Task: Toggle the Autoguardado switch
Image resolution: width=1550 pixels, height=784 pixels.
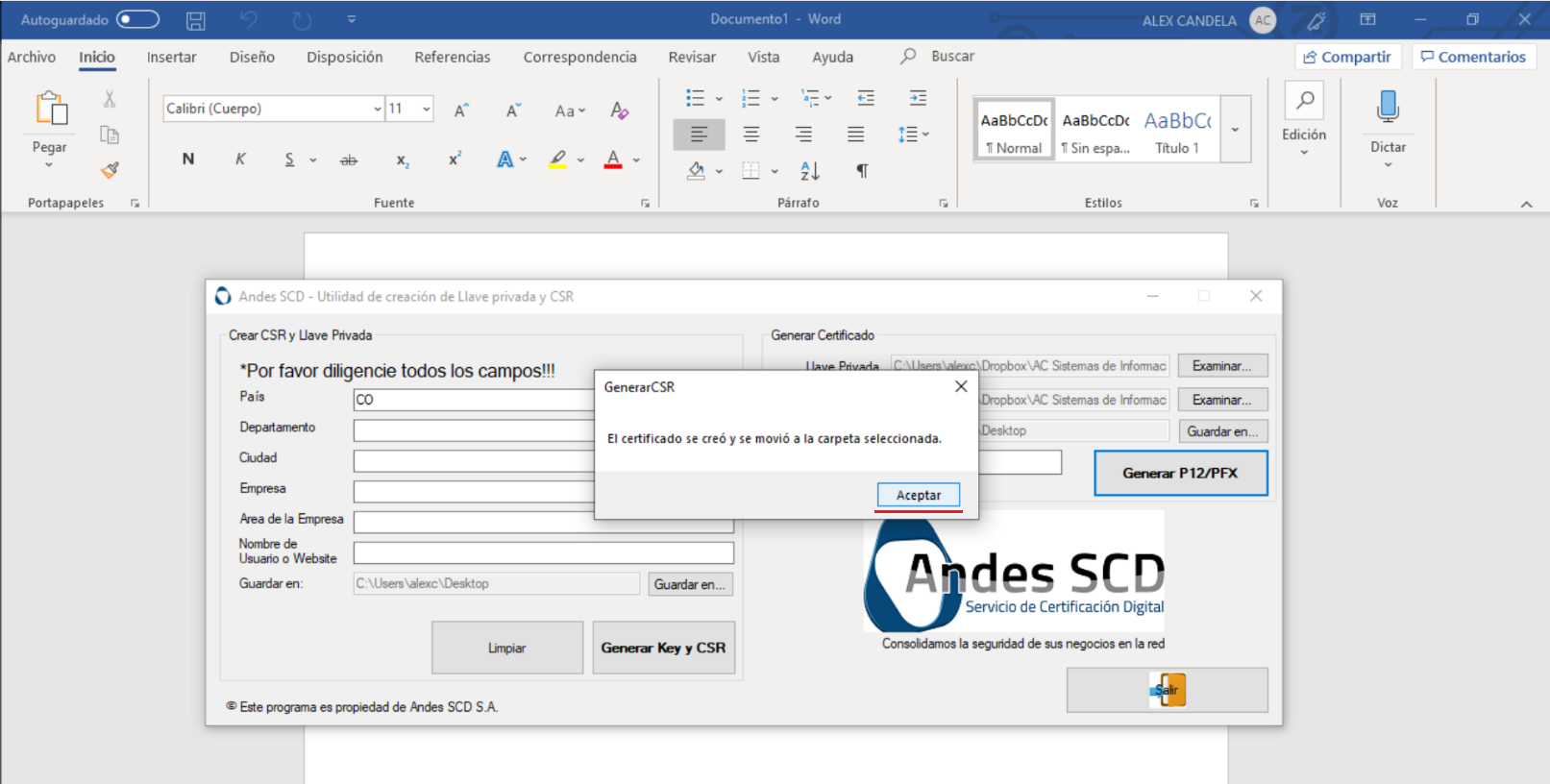Action: (137, 19)
